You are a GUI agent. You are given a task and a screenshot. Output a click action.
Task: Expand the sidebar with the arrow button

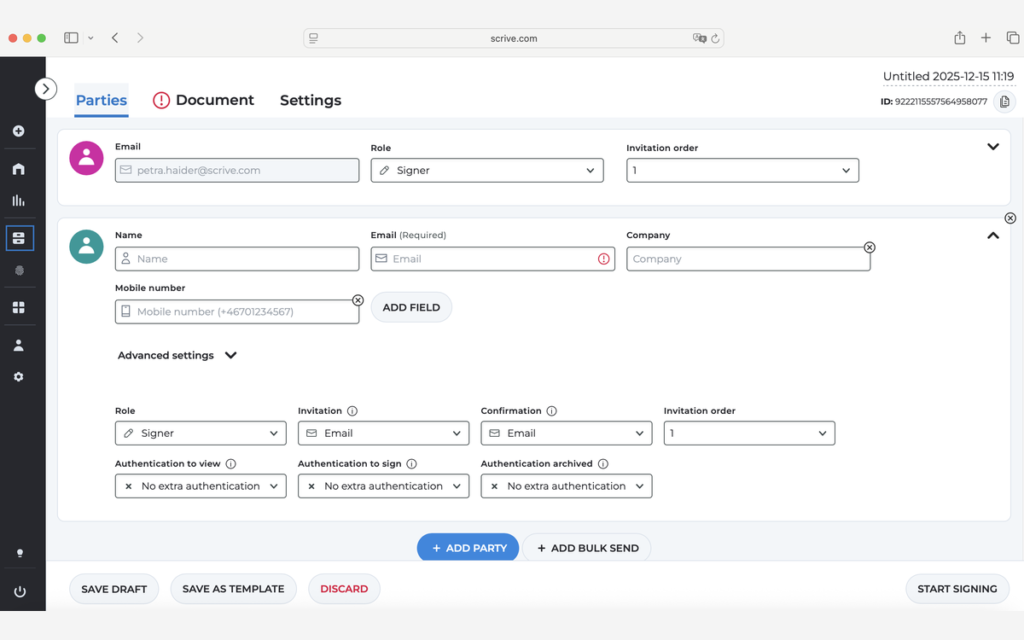point(46,89)
